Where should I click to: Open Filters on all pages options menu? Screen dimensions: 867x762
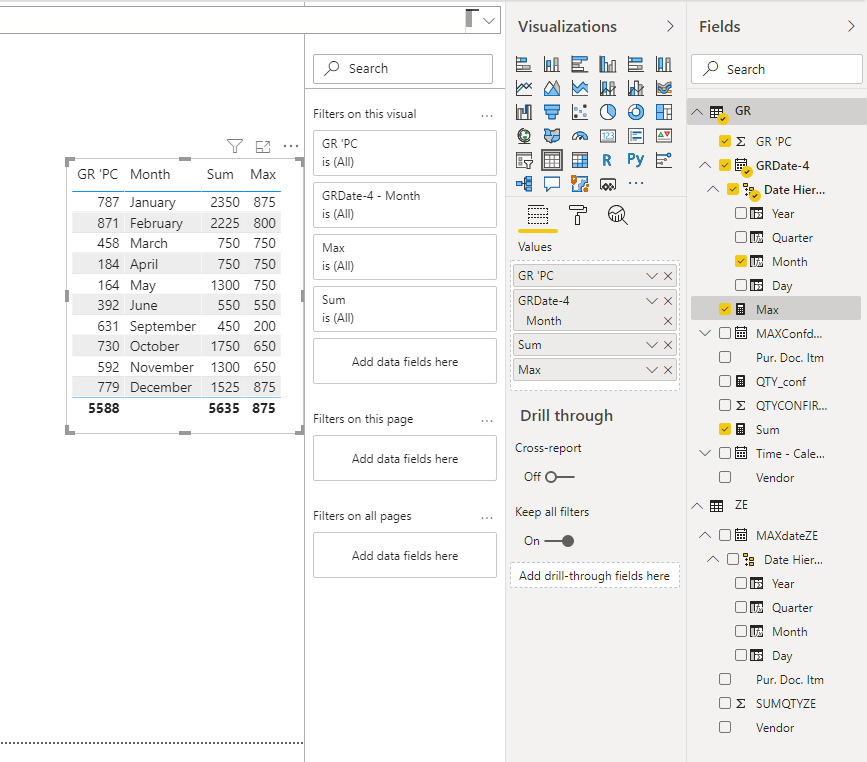[x=487, y=518]
